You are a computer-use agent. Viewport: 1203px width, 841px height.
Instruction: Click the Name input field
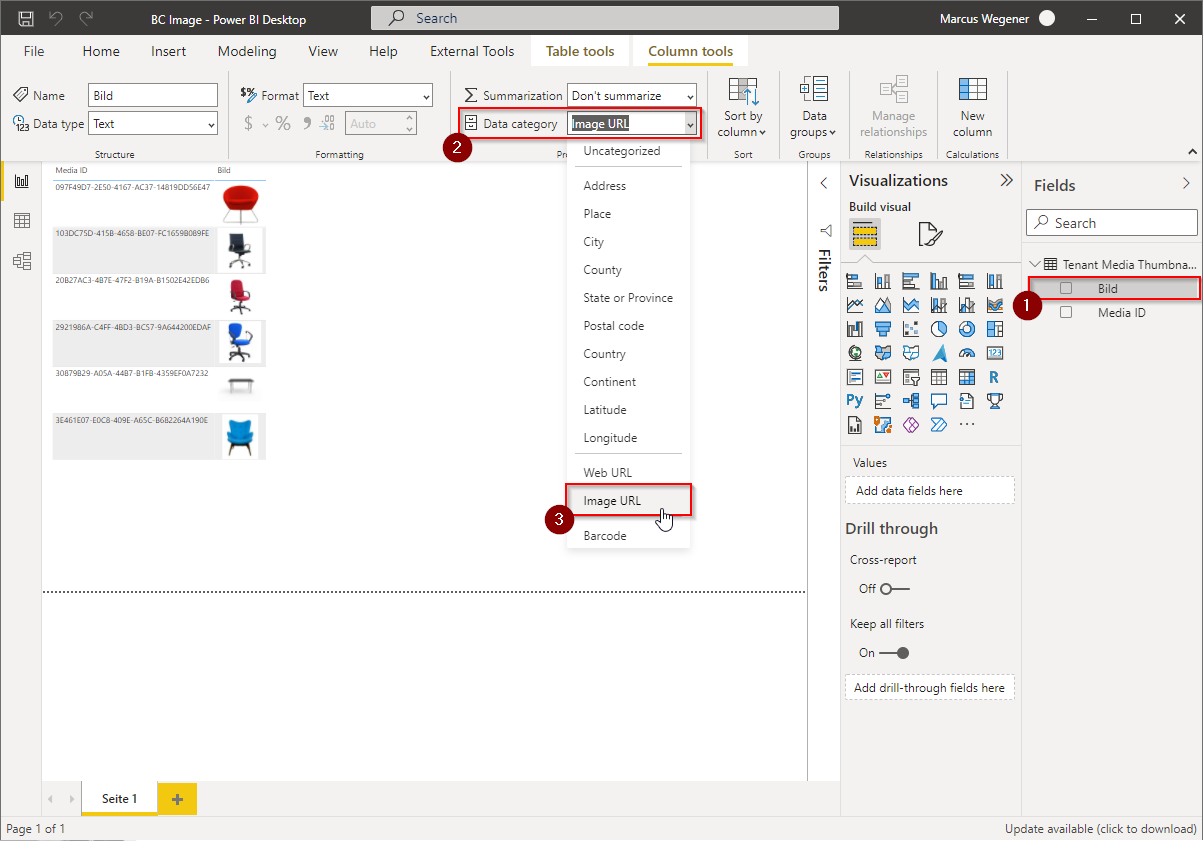[x=153, y=96]
